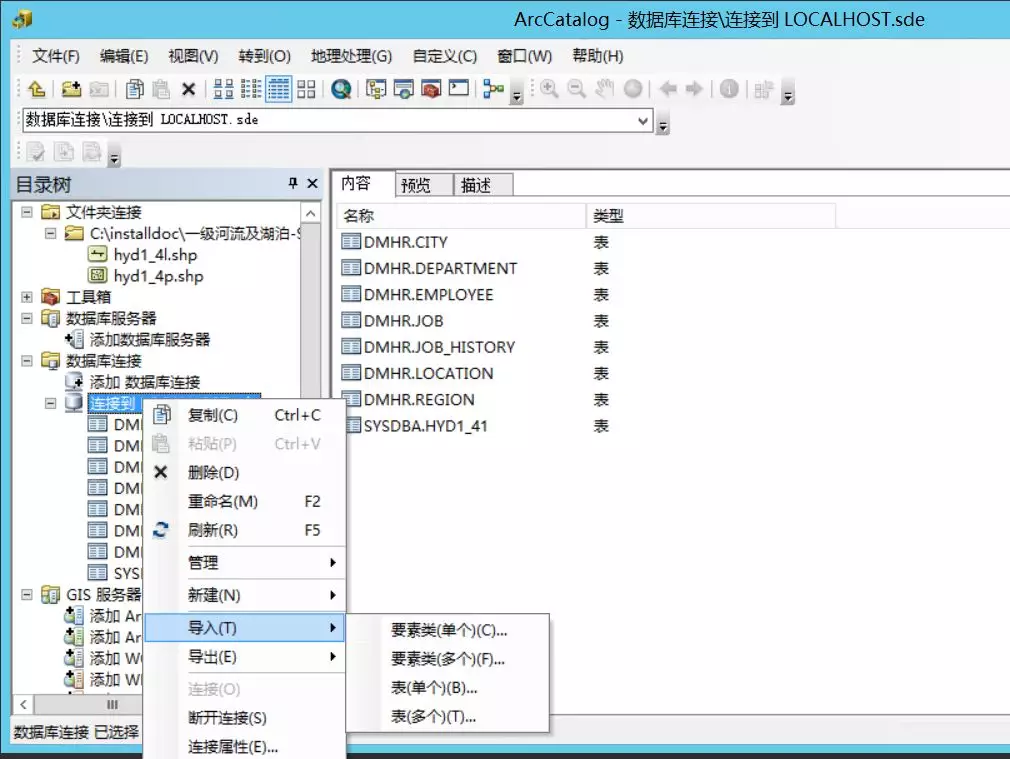Activate the Zoom In tool

[x=547, y=88]
